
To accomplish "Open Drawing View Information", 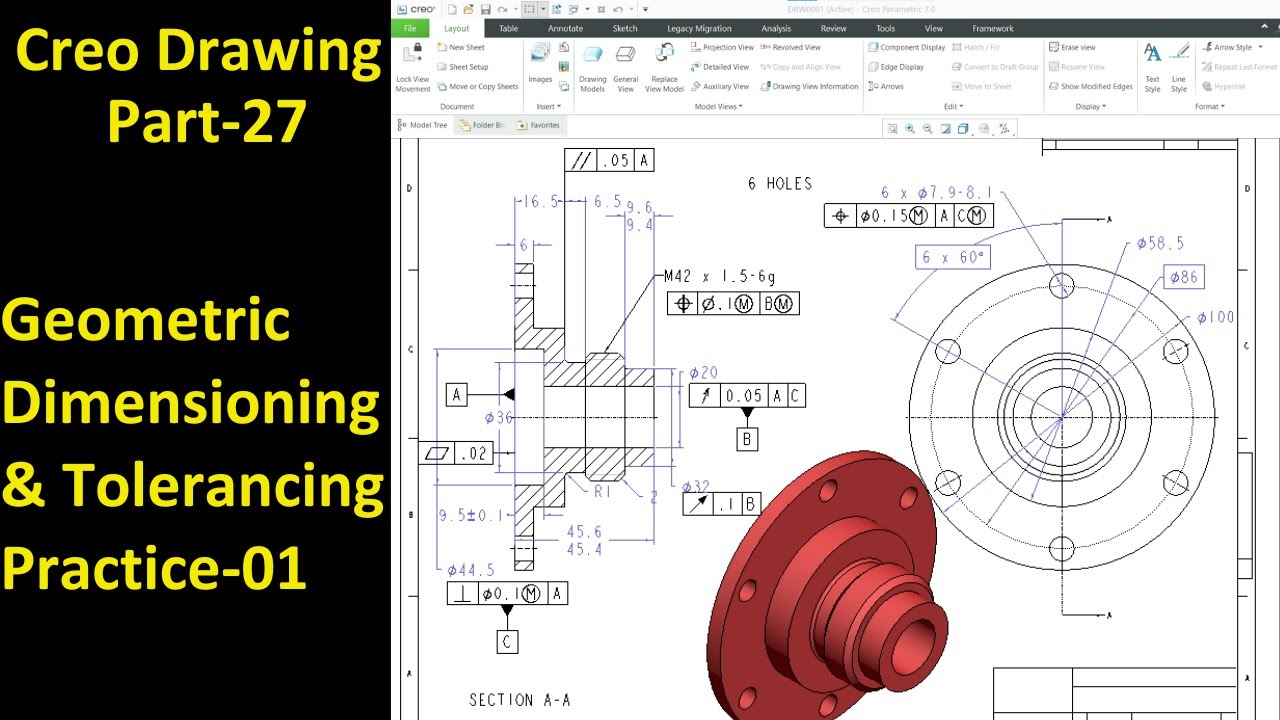I will [x=810, y=86].
